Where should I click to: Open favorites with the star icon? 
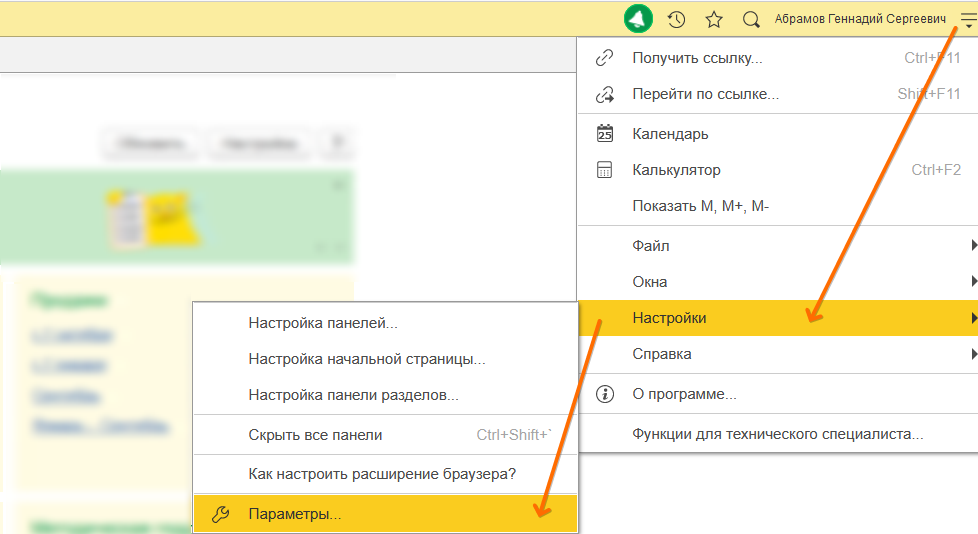click(714, 19)
